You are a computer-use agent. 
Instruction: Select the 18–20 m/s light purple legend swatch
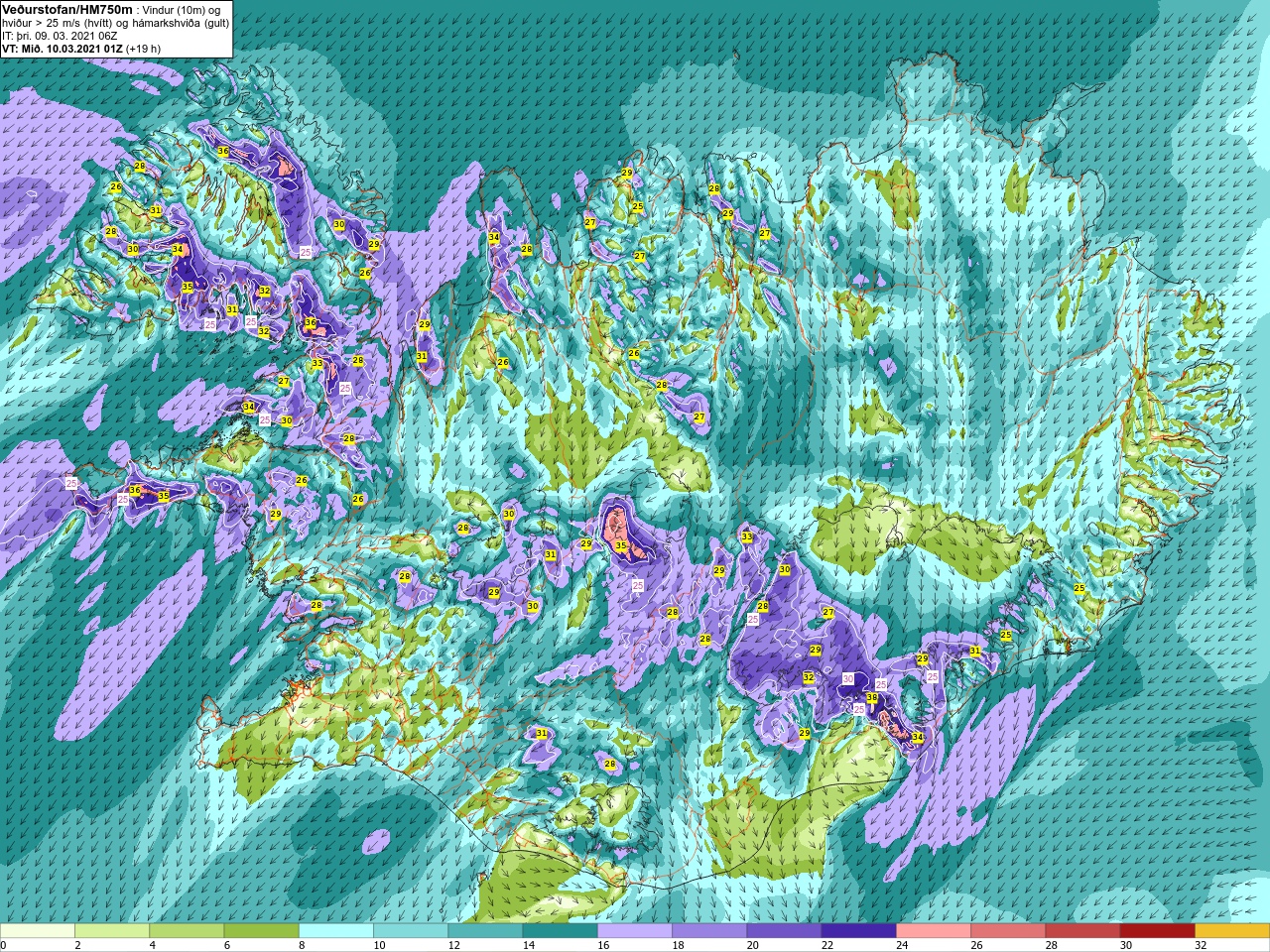click(x=709, y=931)
